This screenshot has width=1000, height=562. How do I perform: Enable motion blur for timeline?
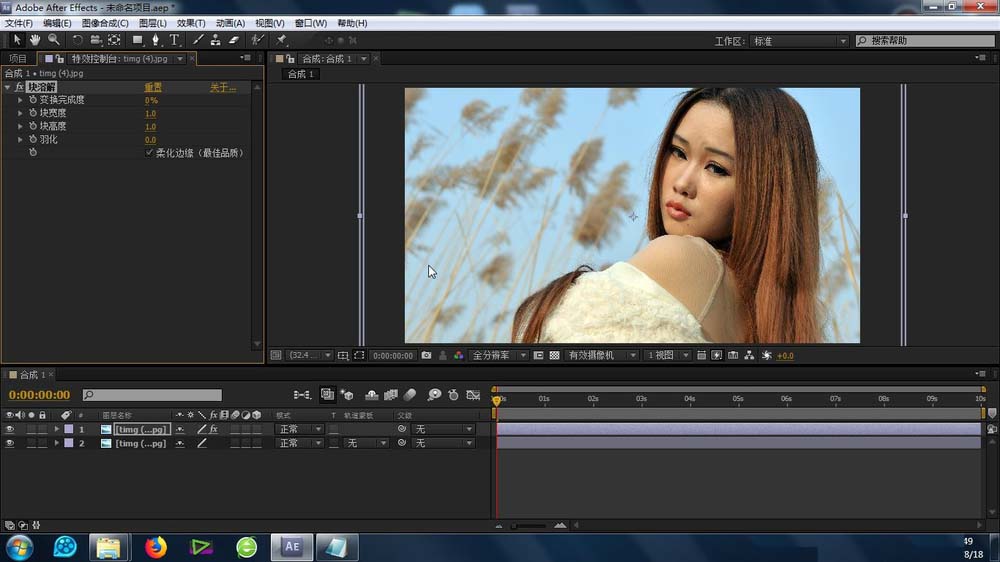410,395
